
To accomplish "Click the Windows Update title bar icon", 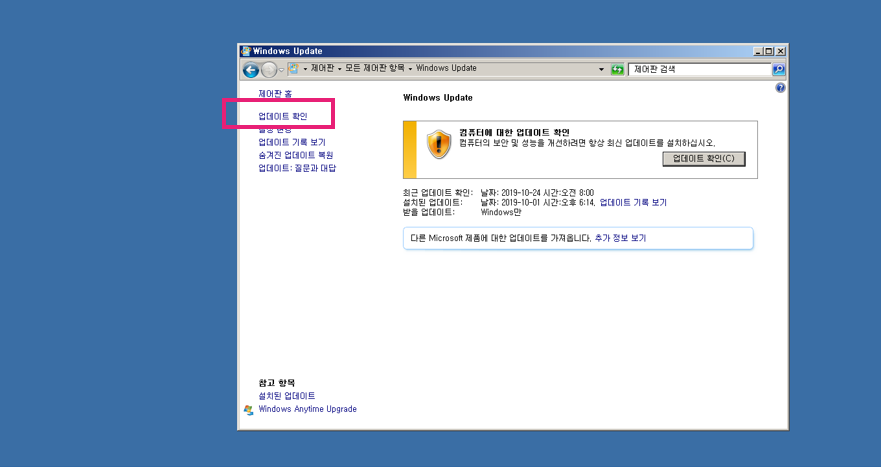I will coord(246,51).
